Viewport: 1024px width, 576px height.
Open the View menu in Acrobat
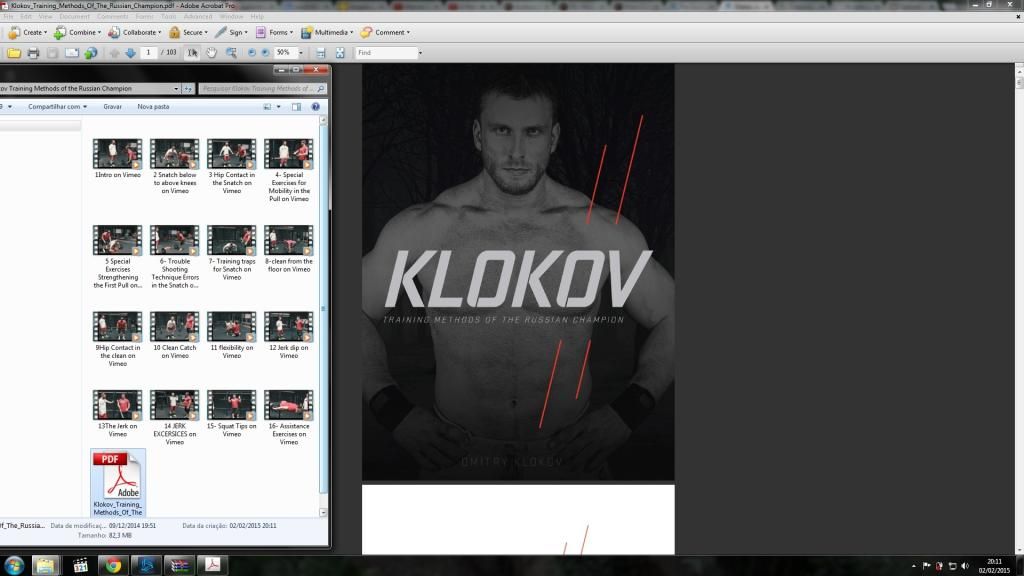(x=45, y=16)
